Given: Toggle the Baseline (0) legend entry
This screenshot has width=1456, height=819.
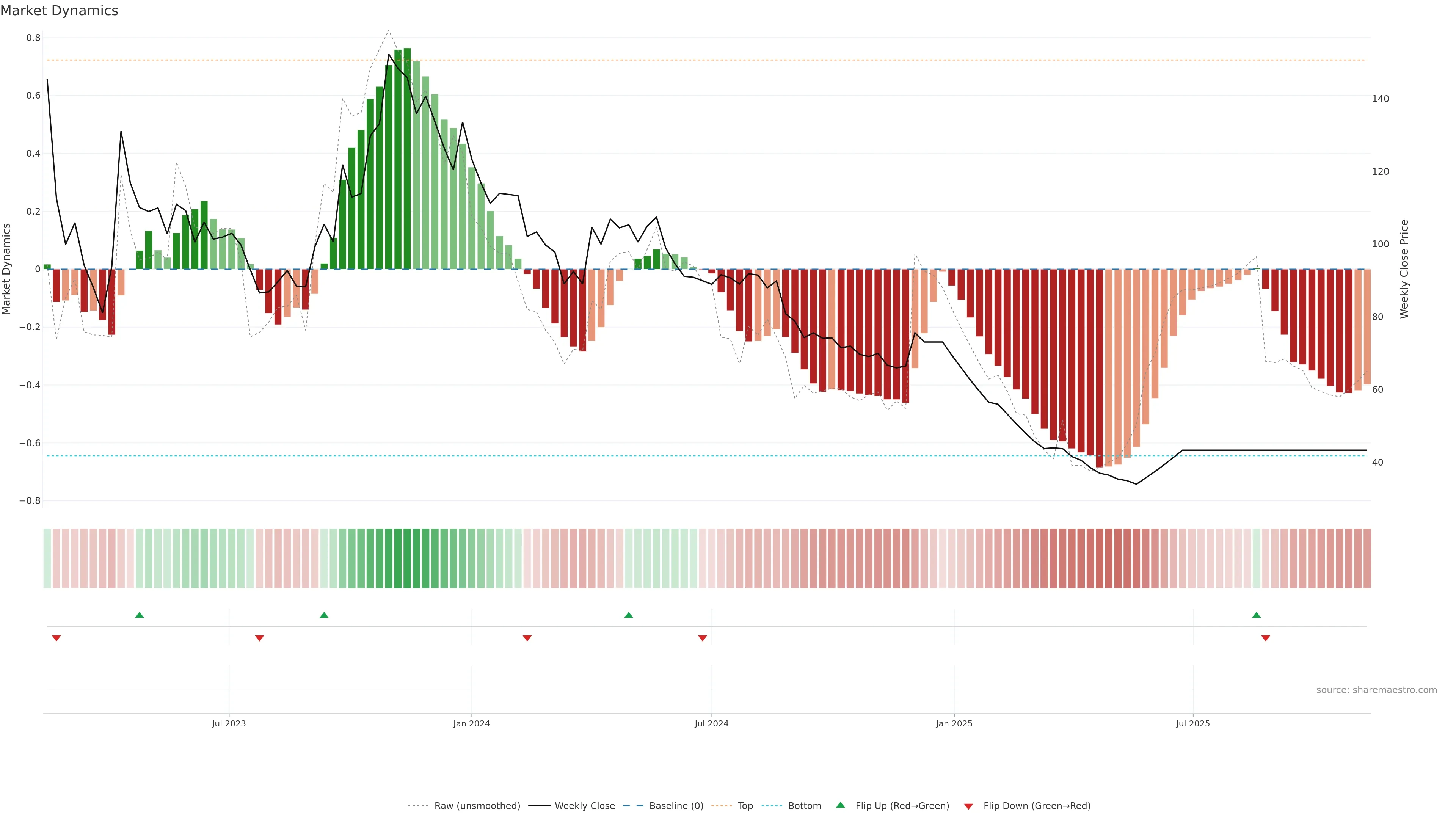Looking at the screenshot, I should pos(676,805).
